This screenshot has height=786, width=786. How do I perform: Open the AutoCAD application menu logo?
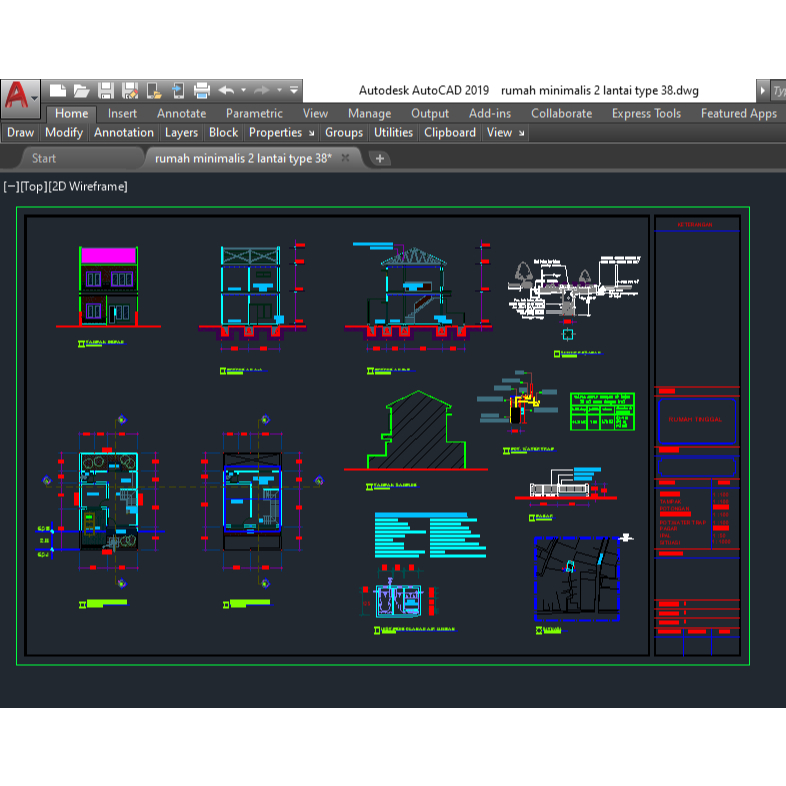(x=20, y=98)
